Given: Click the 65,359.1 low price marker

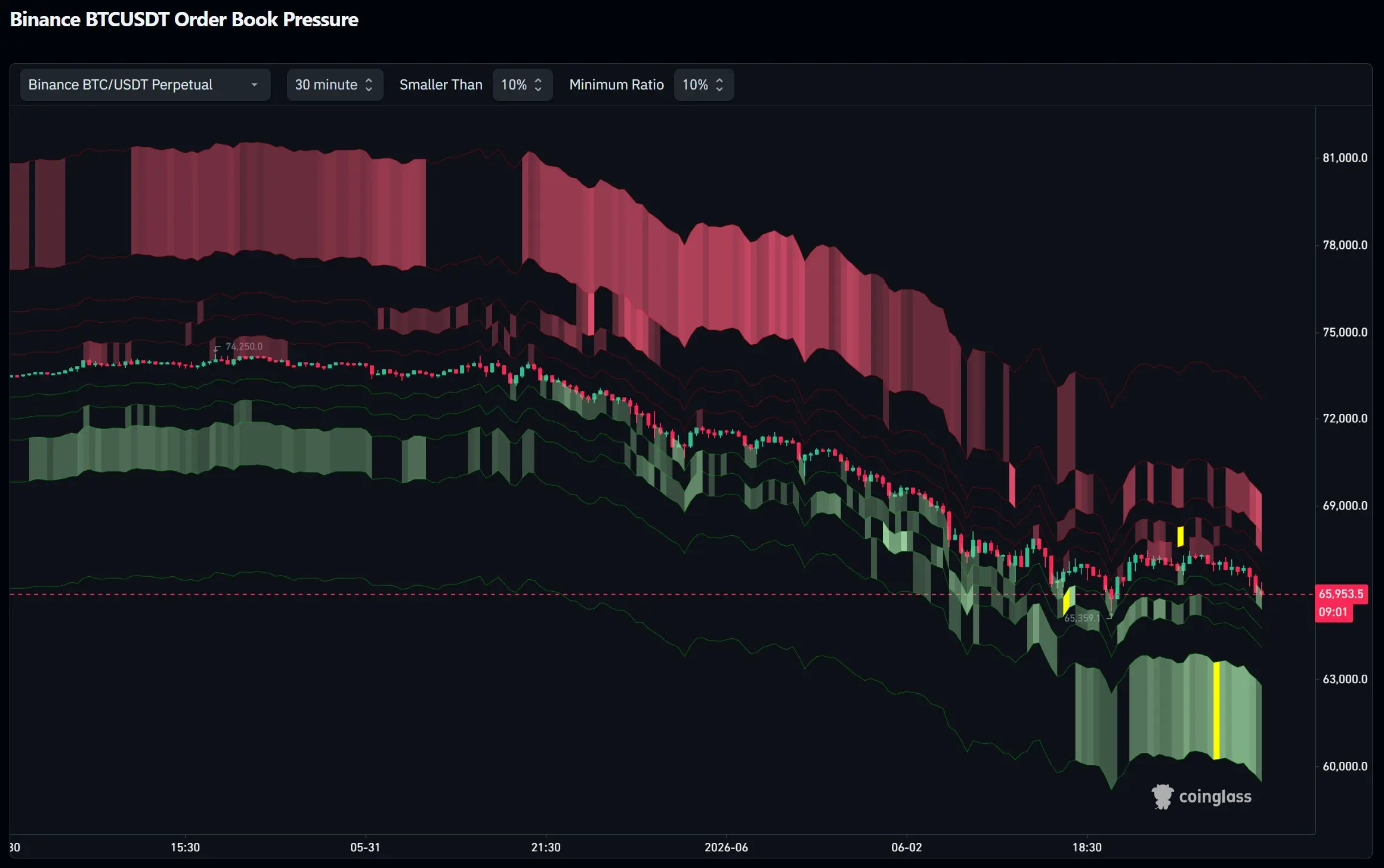Looking at the screenshot, I should [x=1082, y=618].
